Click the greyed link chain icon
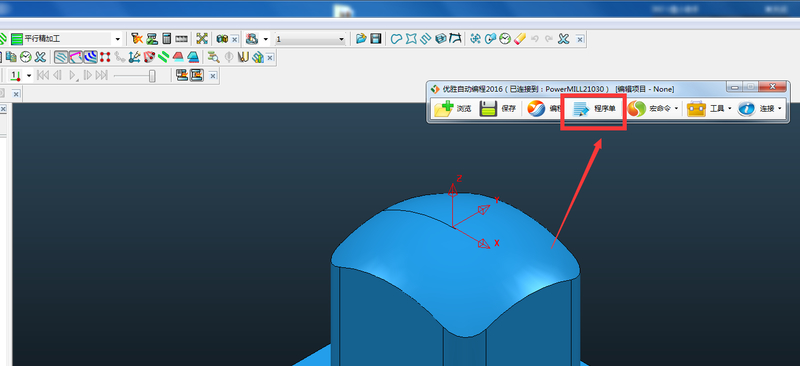Image resolution: width=800 pixels, height=366 pixels. [120, 57]
